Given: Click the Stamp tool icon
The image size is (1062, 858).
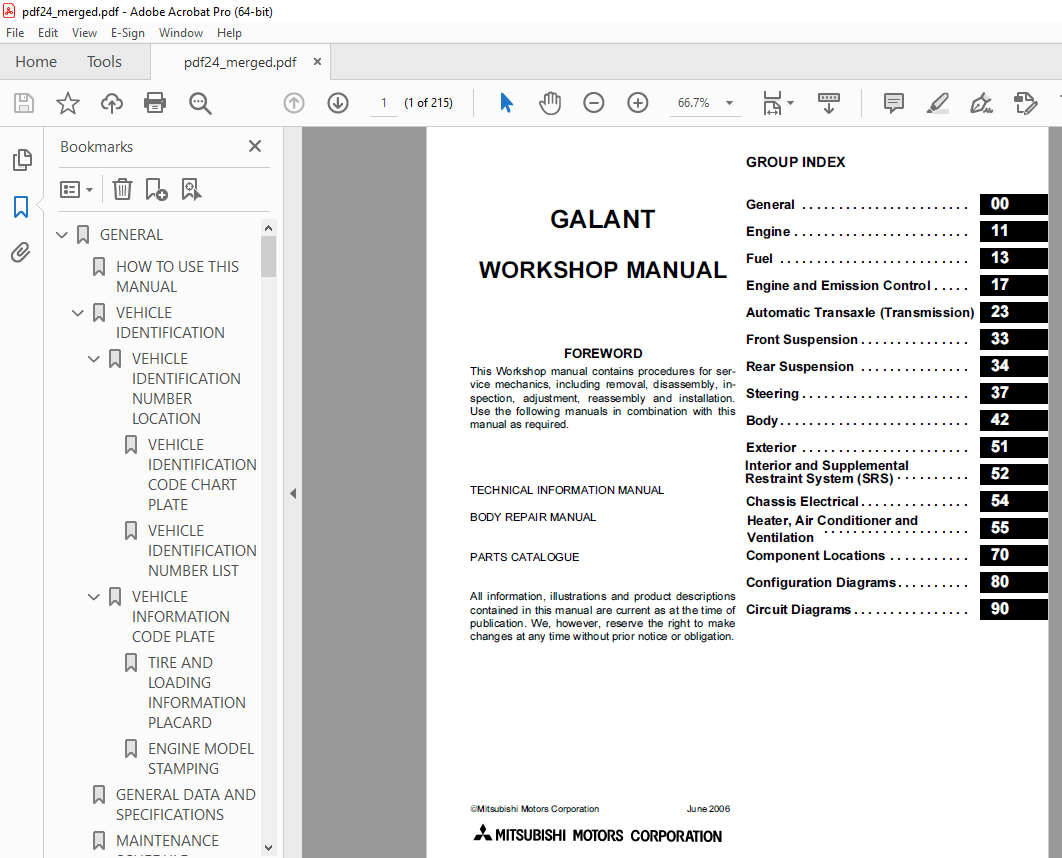Looking at the screenshot, I should coord(1025,103).
